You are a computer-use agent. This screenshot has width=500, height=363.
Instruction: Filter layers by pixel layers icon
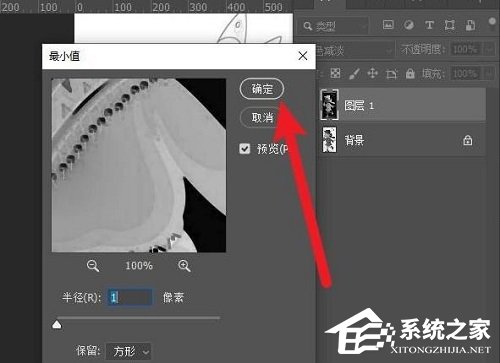pos(388,25)
